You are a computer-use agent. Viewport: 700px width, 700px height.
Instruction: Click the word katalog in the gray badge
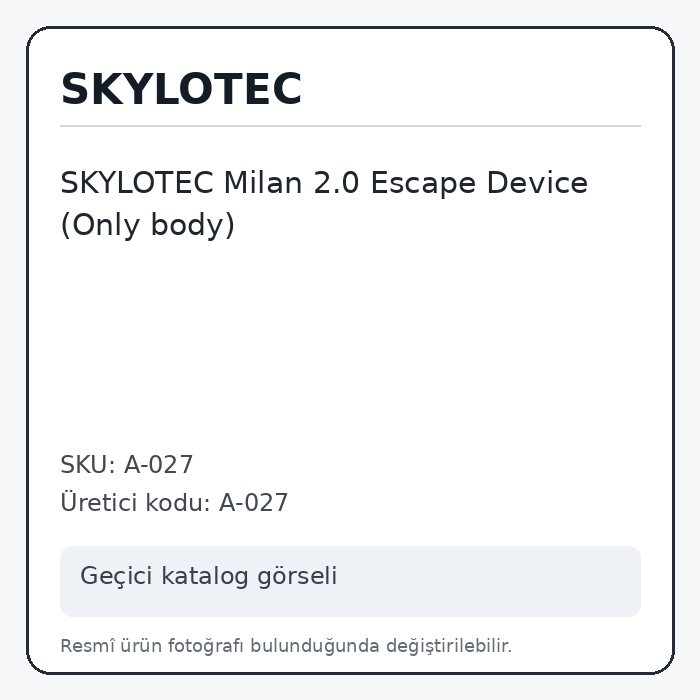(x=204, y=576)
